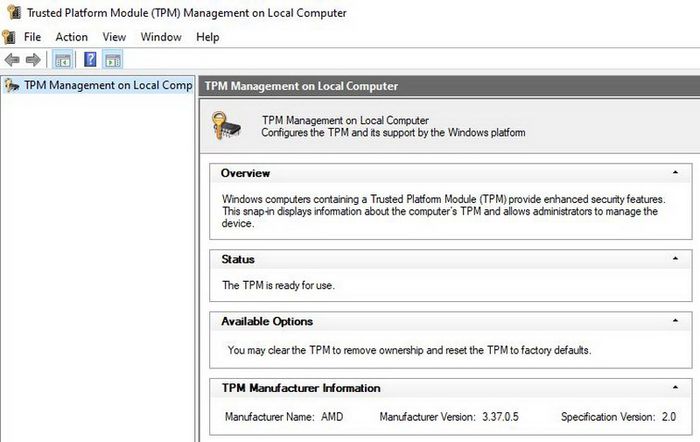Open the Help menu
This screenshot has height=442, width=700.
pyautogui.click(x=208, y=37)
